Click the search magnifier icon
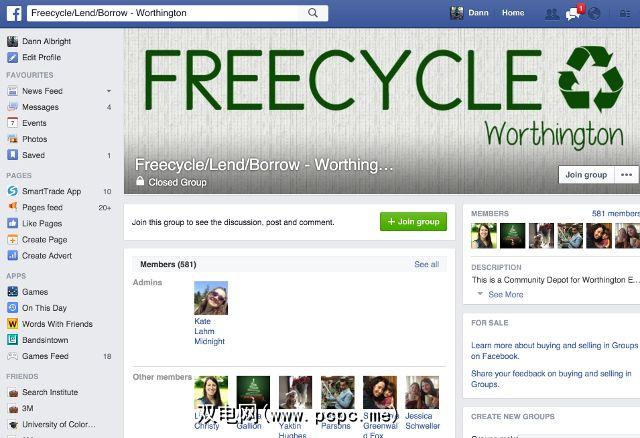 [313, 13]
